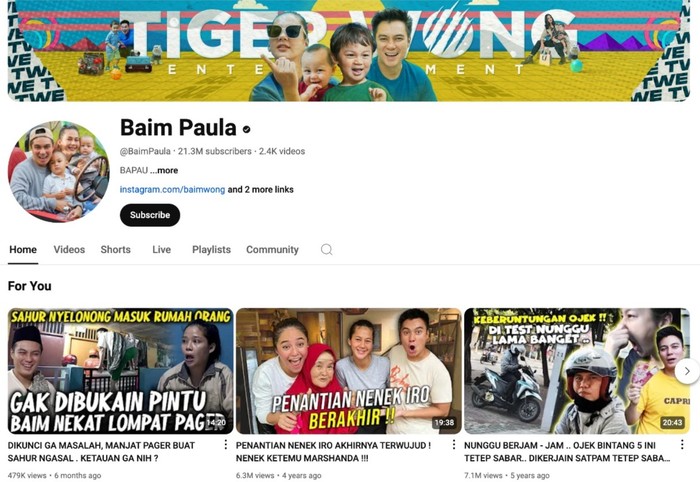The height and width of the screenshot is (482, 700).
Task: Open instagram.com/baimwong link
Action: pyautogui.click(x=172, y=190)
